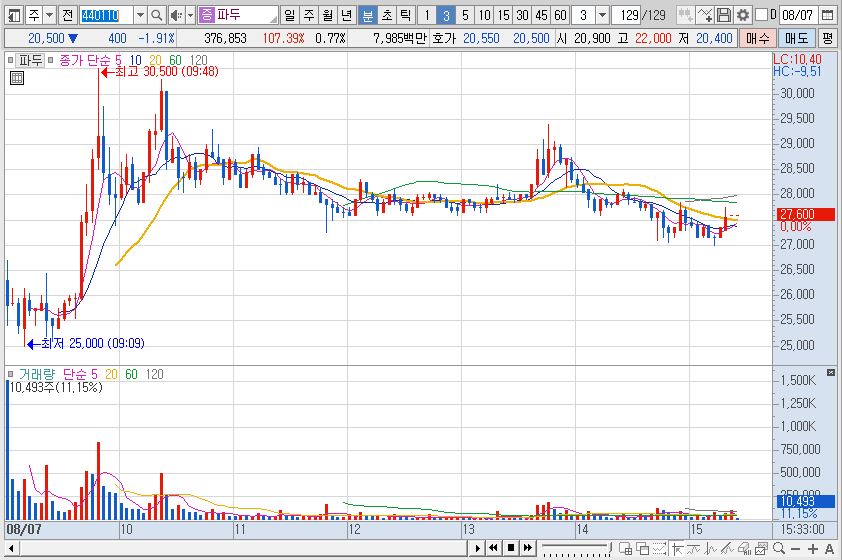Click the diagonal pencil line icon
842x560 pixels.
point(728,548)
